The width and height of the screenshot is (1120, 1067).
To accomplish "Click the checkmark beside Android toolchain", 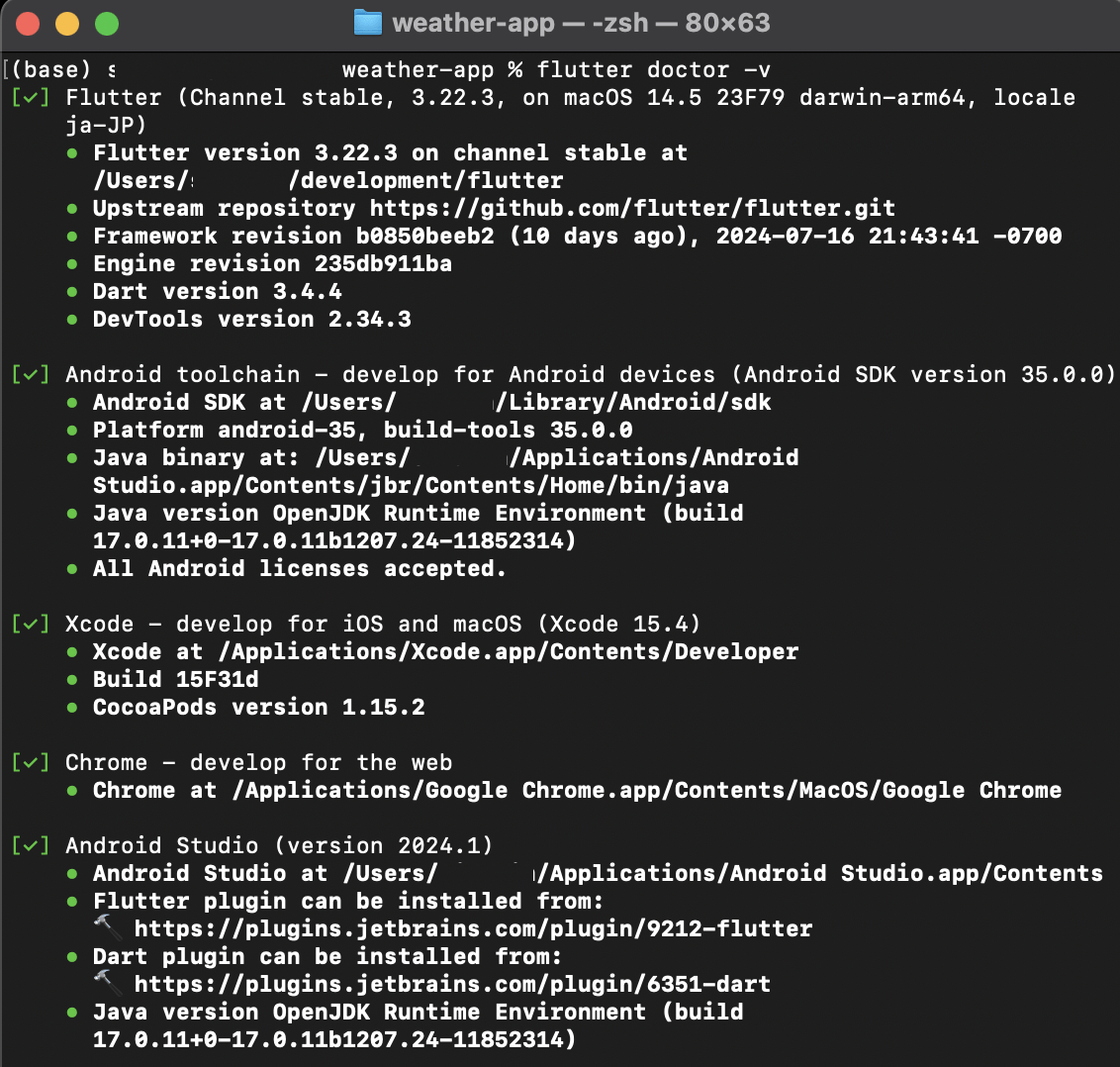I will [32, 374].
